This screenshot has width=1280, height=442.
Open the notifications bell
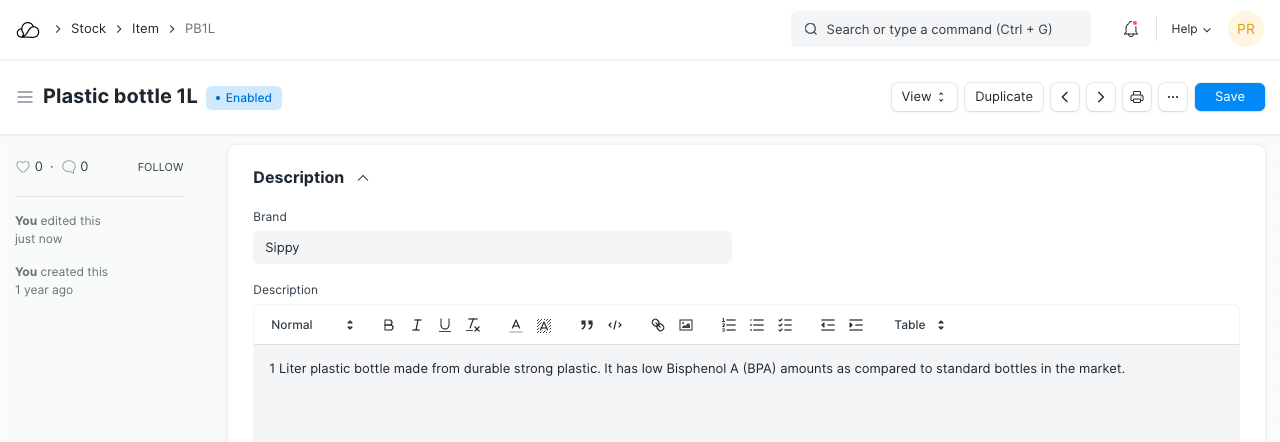[x=1131, y=29]
